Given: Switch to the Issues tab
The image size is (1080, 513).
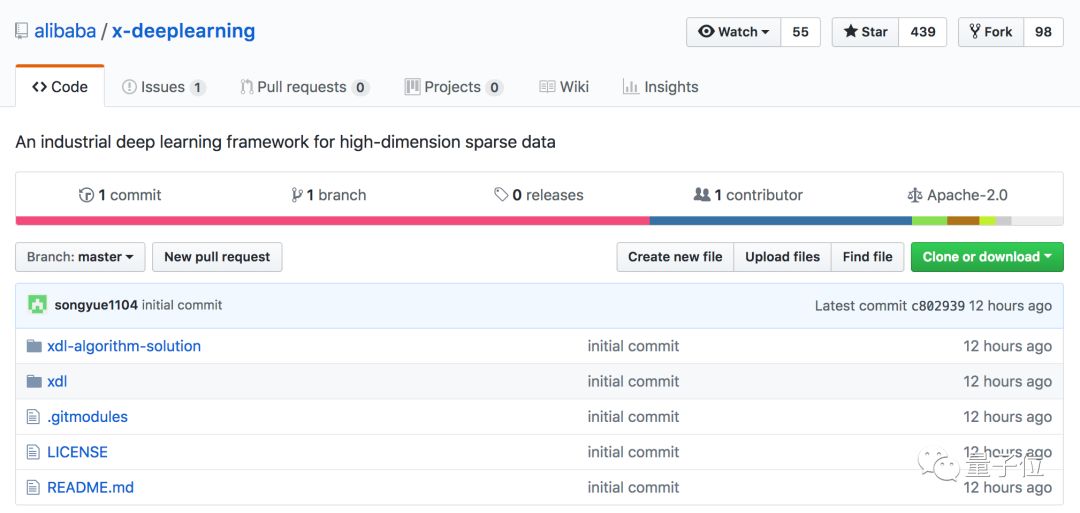Looking at the screenshot, I should click(x=163, y=87).
